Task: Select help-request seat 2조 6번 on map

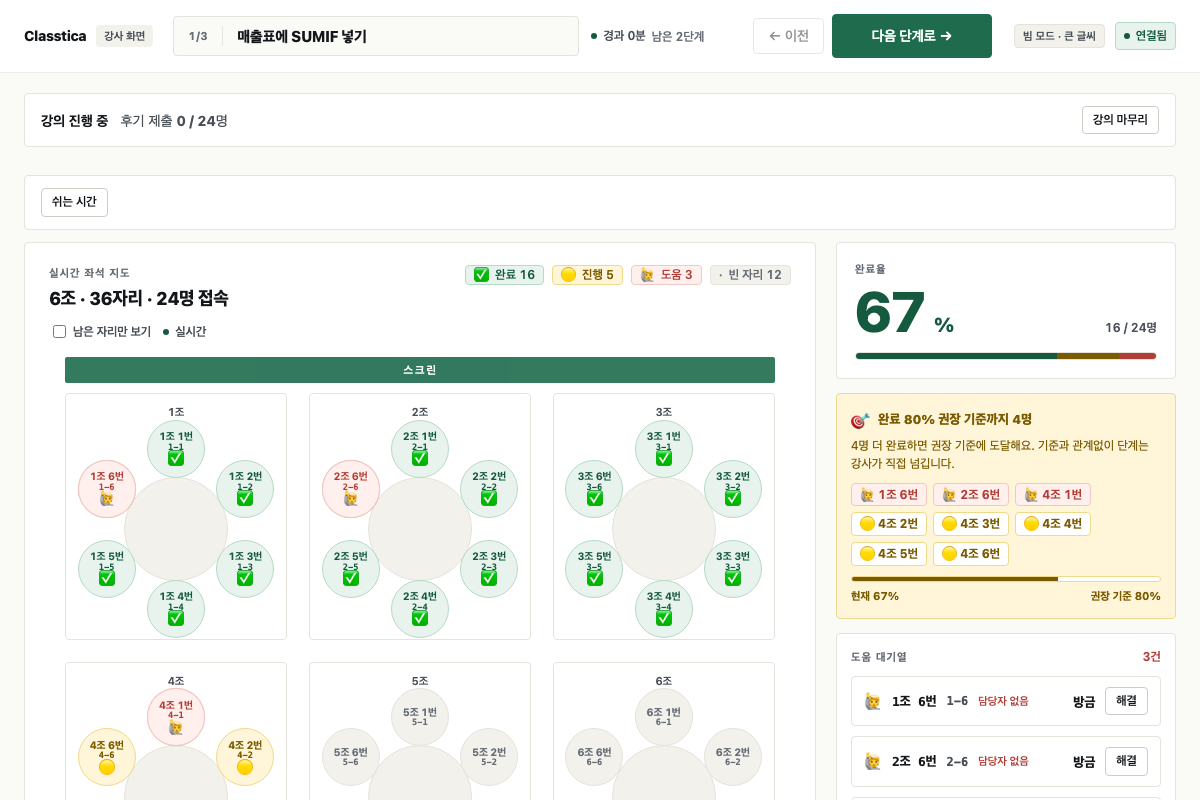Action: pyautogui.click(x=351, y=489)
